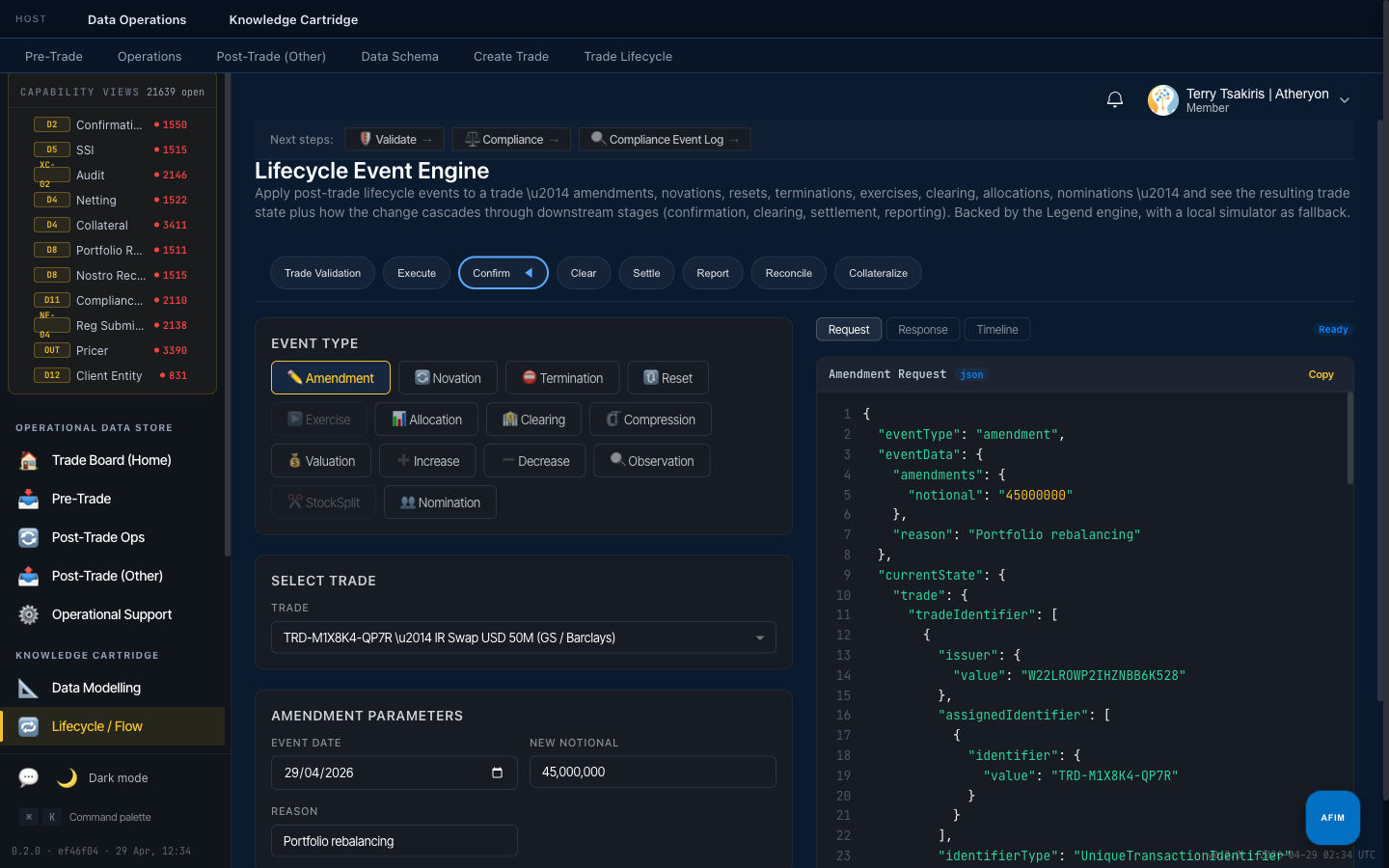
Task: Open the calendar picker for Event Date
Action: pos(498,773)
